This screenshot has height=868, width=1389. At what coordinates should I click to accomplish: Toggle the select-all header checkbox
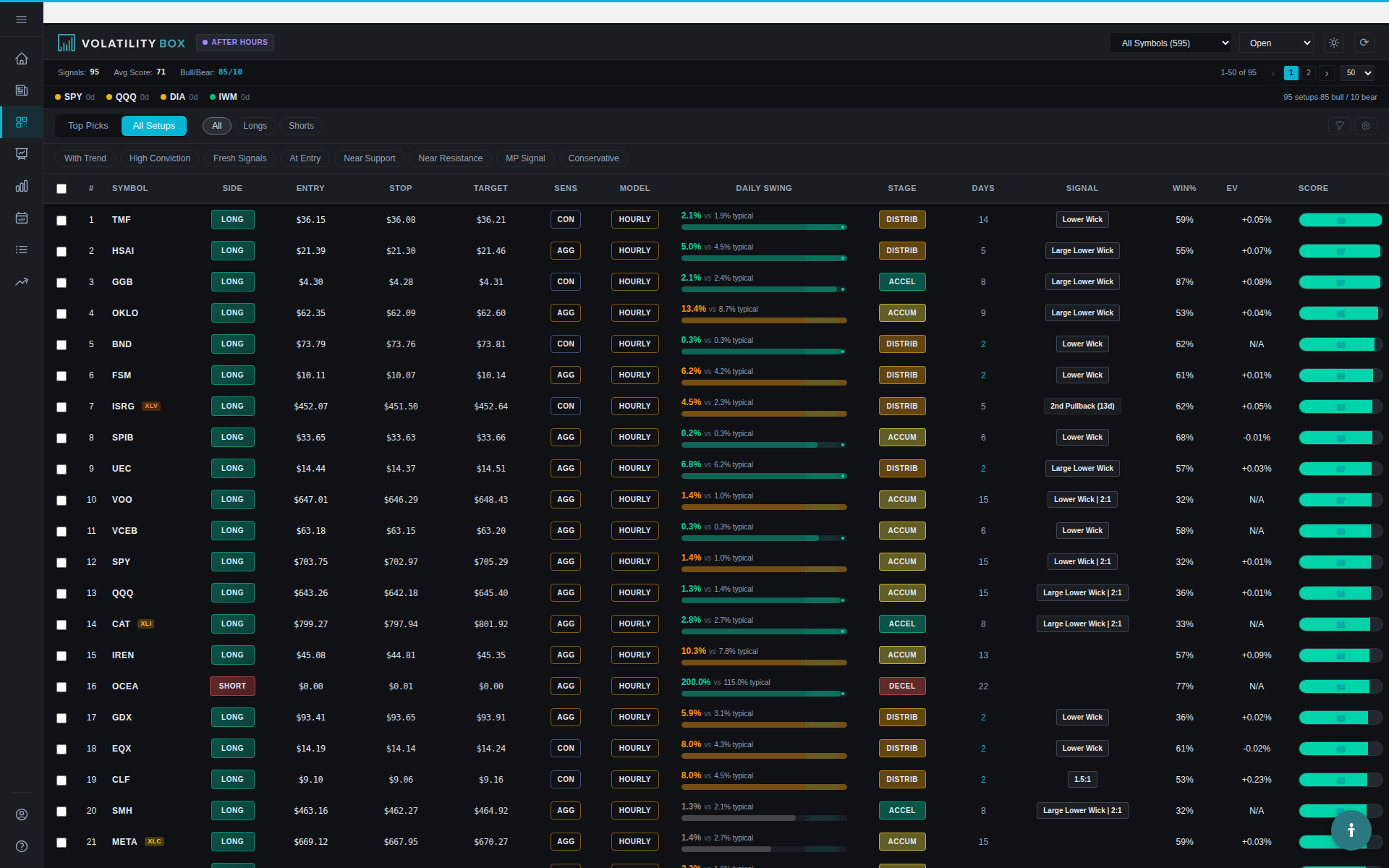pos(61,189)
